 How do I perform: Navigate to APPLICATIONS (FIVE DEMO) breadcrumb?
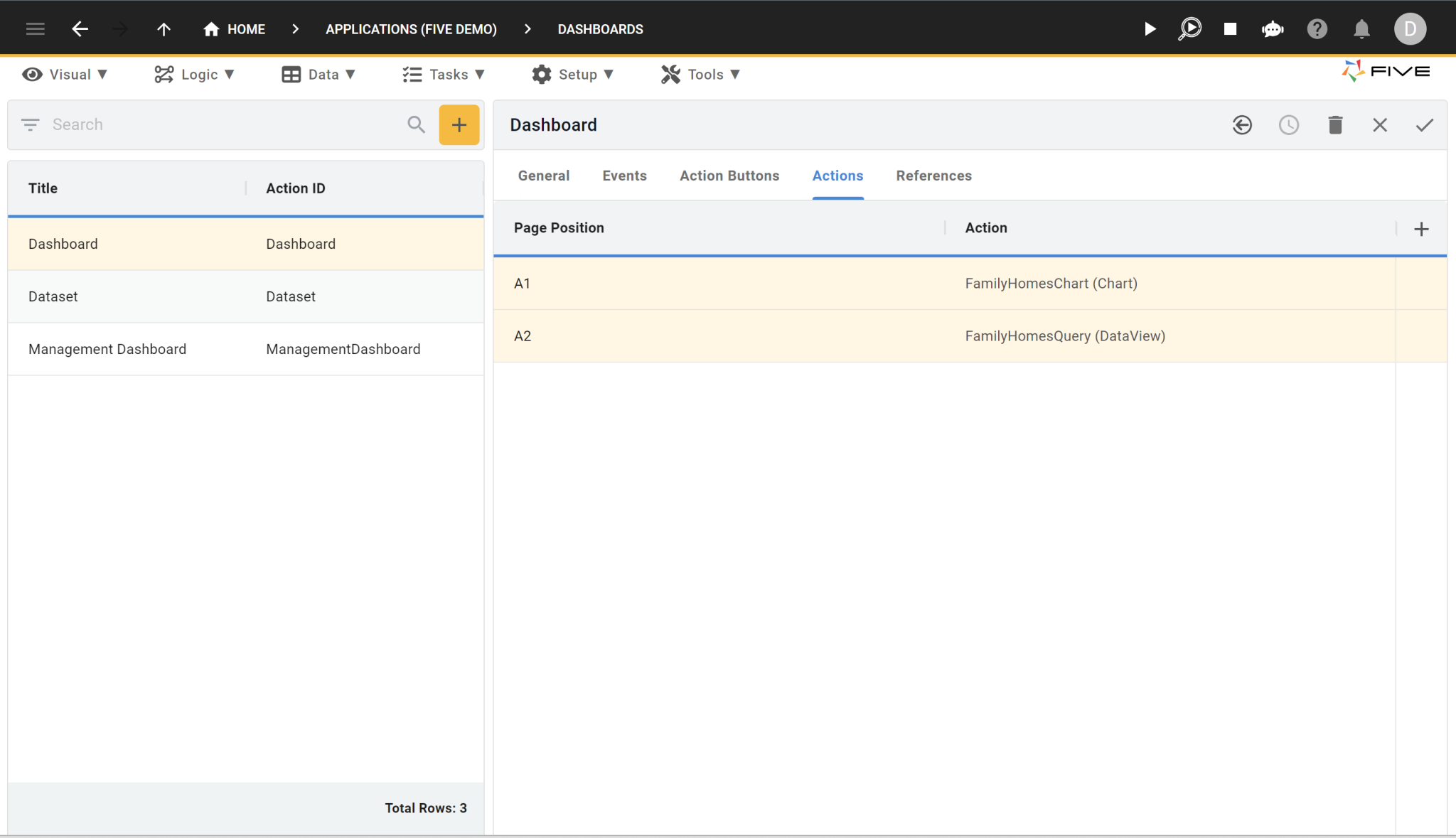(411, 29)
